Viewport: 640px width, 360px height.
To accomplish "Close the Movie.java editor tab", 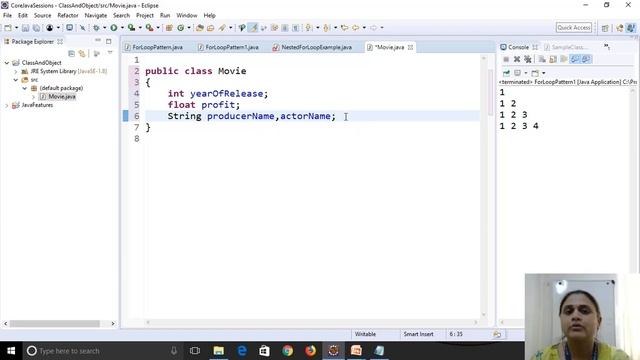I will tap(410, 47).
